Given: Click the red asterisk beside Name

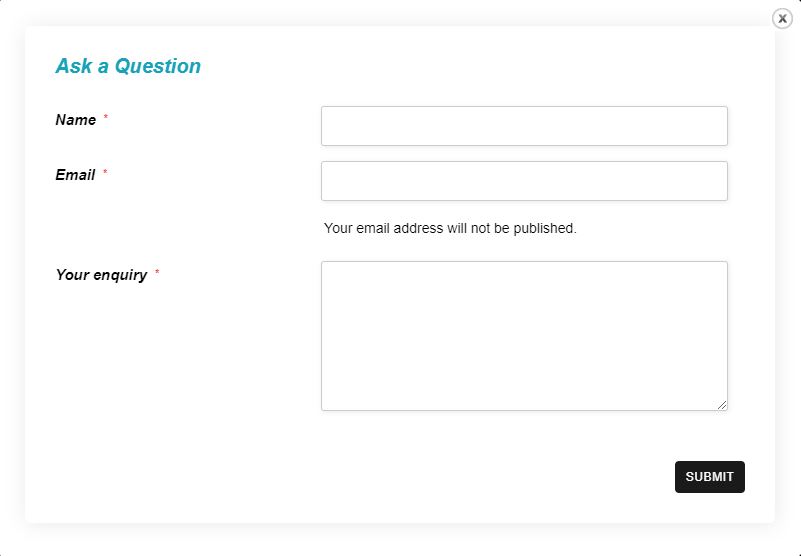Looking at the screenshot, I should [x=106, y=118].
